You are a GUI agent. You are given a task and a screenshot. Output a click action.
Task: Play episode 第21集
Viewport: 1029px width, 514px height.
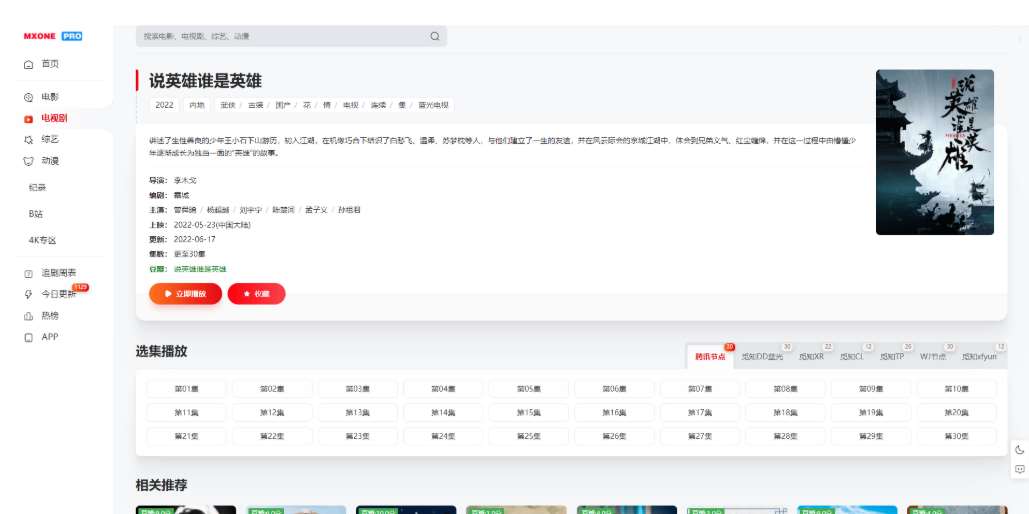(186, 437)
